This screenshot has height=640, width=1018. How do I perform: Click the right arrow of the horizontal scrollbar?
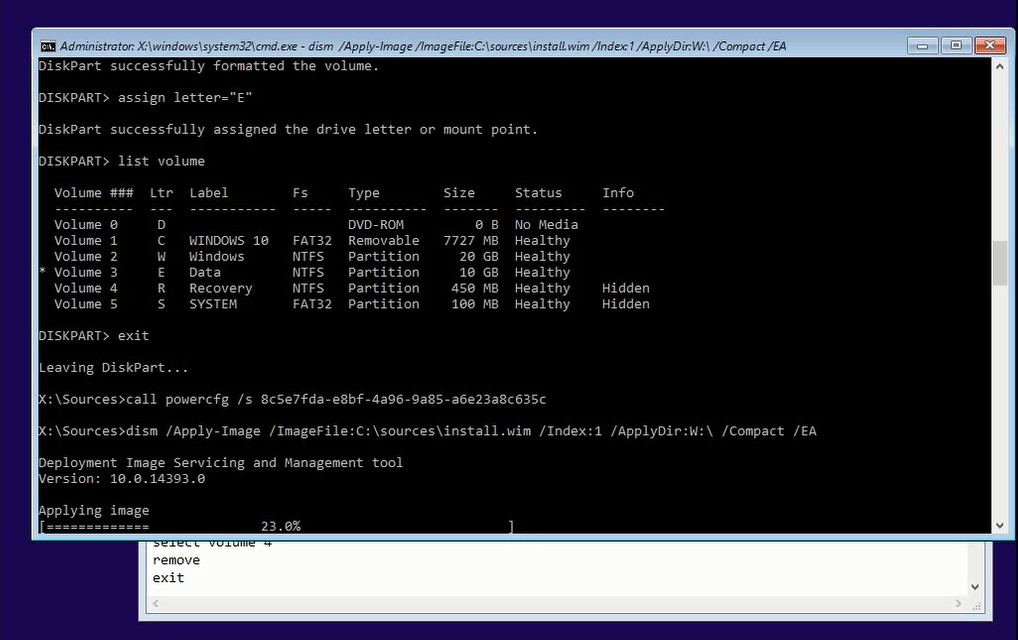[x=958, y=604]
